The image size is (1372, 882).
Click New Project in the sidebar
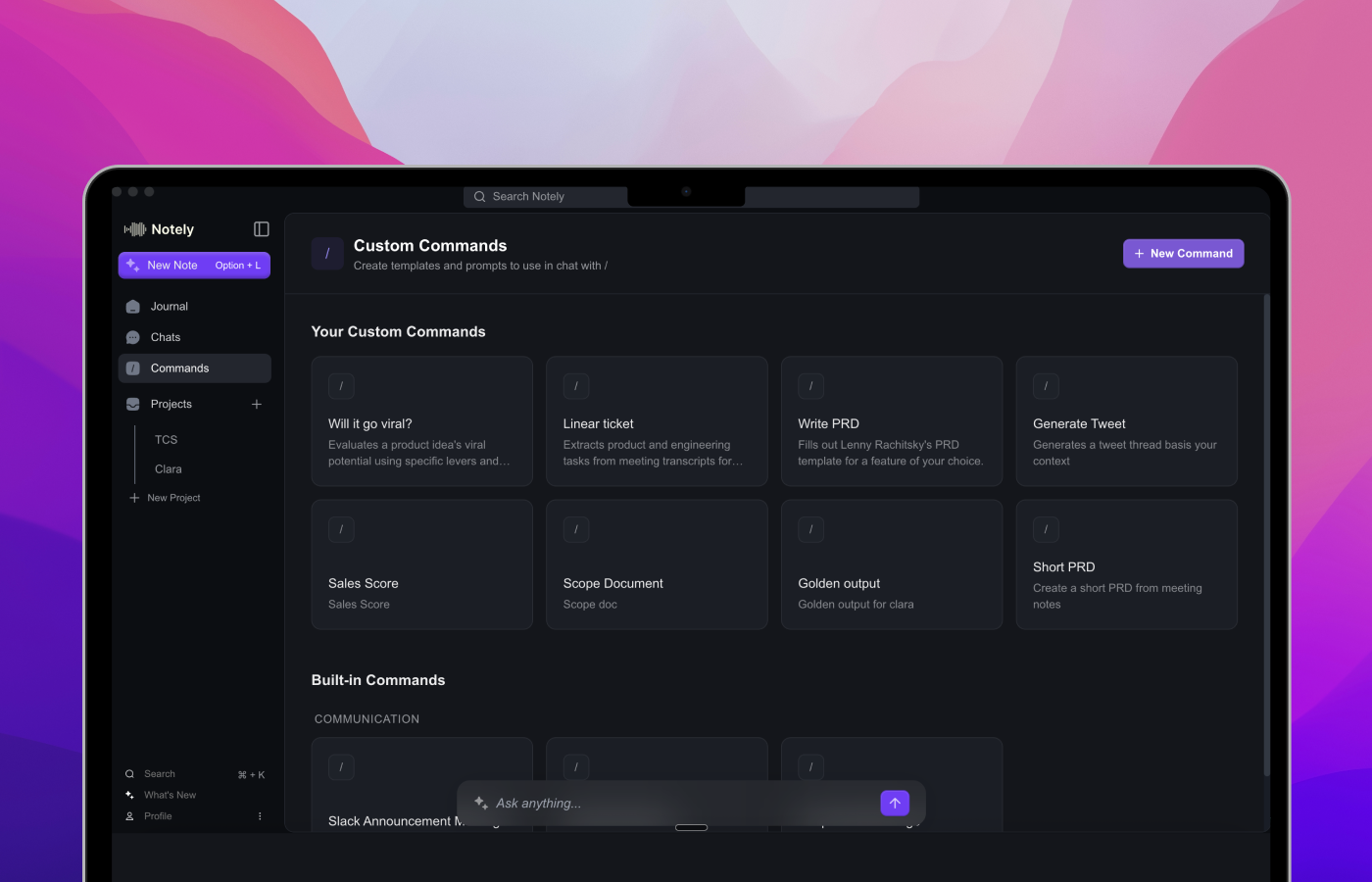165,497
